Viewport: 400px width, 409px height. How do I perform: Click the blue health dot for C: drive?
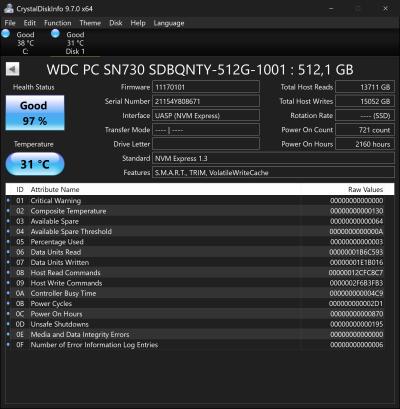click(6, 33)
